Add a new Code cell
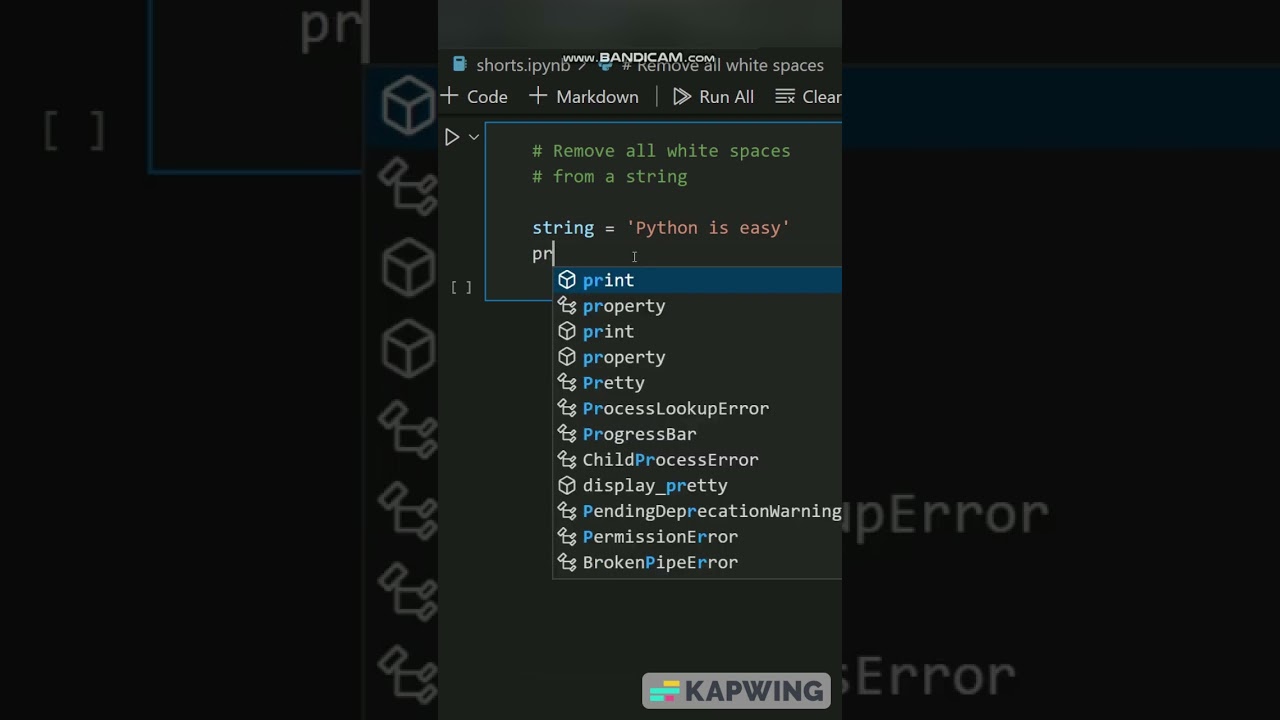Image resolution: width=1280 pixels, height=720 pixels. (x=475, y=97)
